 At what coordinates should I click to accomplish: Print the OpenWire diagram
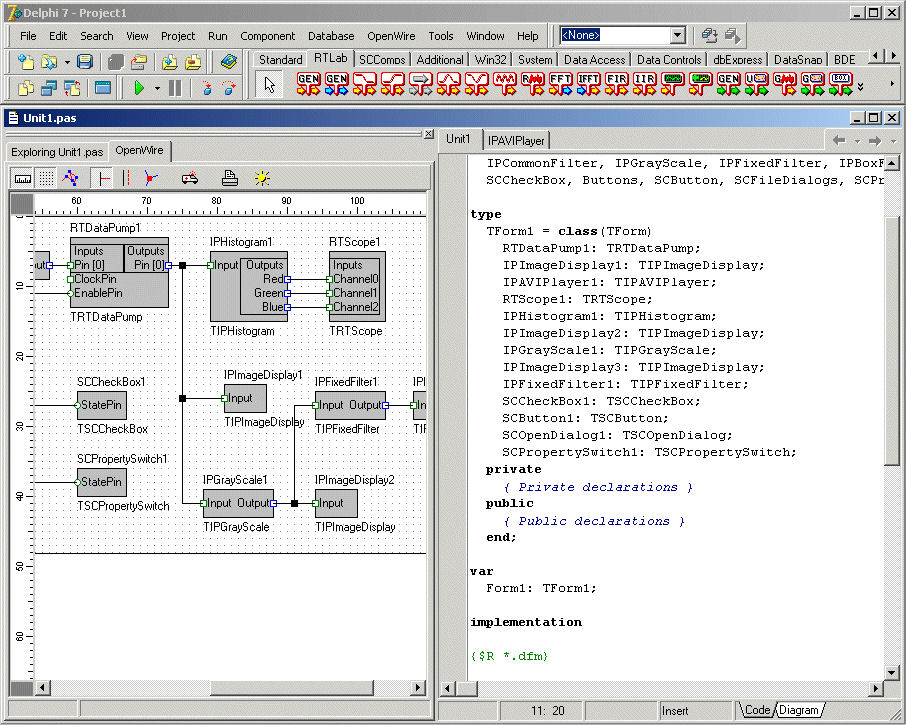pos(230,179)
